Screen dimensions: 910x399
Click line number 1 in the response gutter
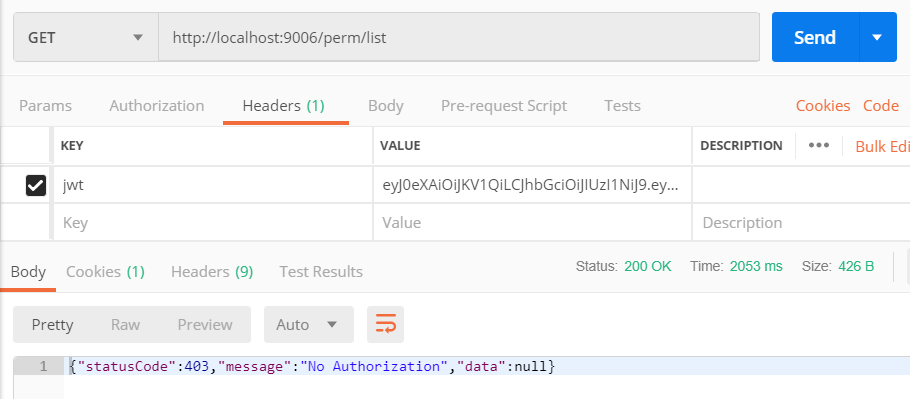click(x=43, y=367)
